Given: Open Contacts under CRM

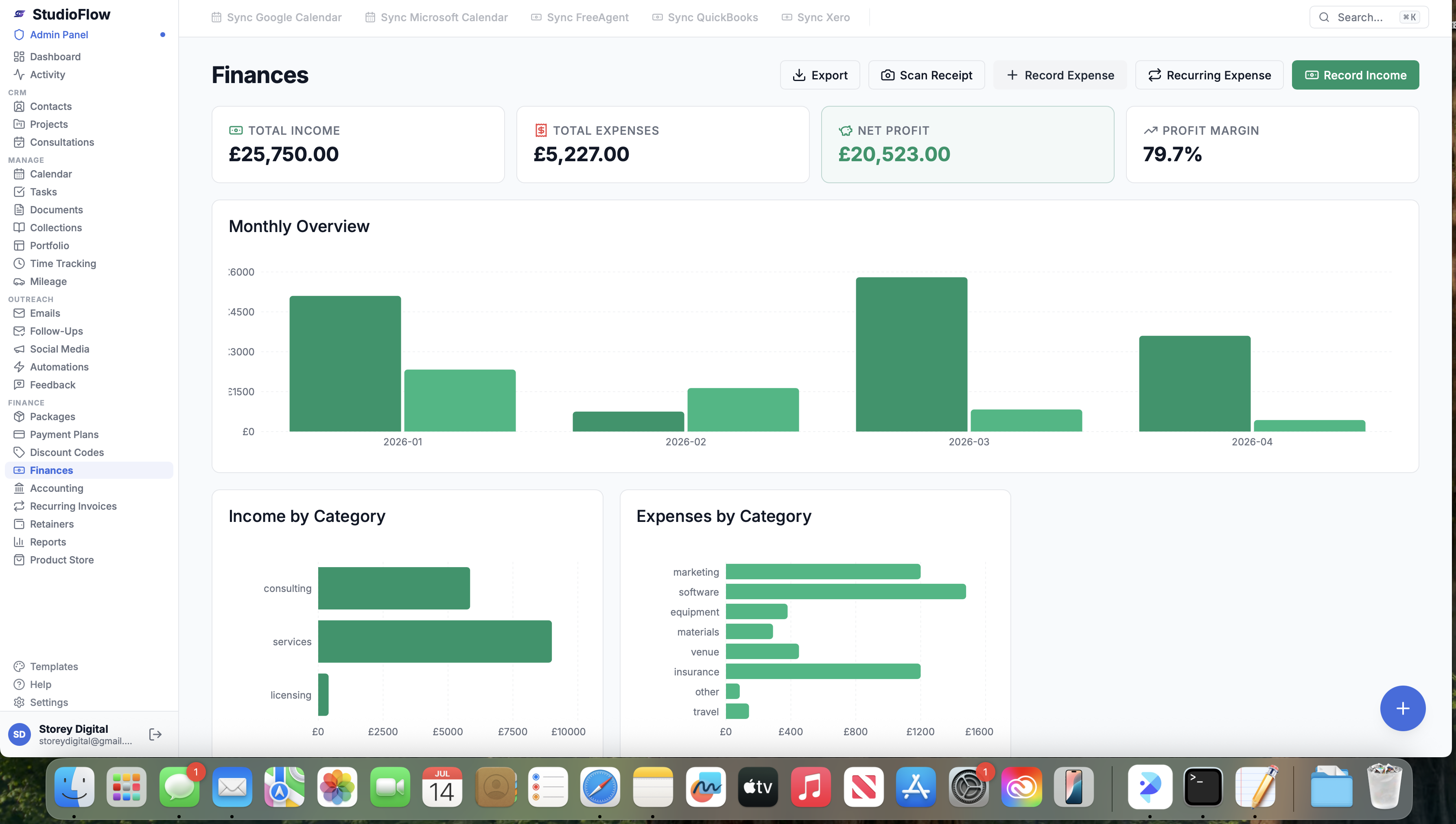Looking at the screenshot, I should pos(50,106).
